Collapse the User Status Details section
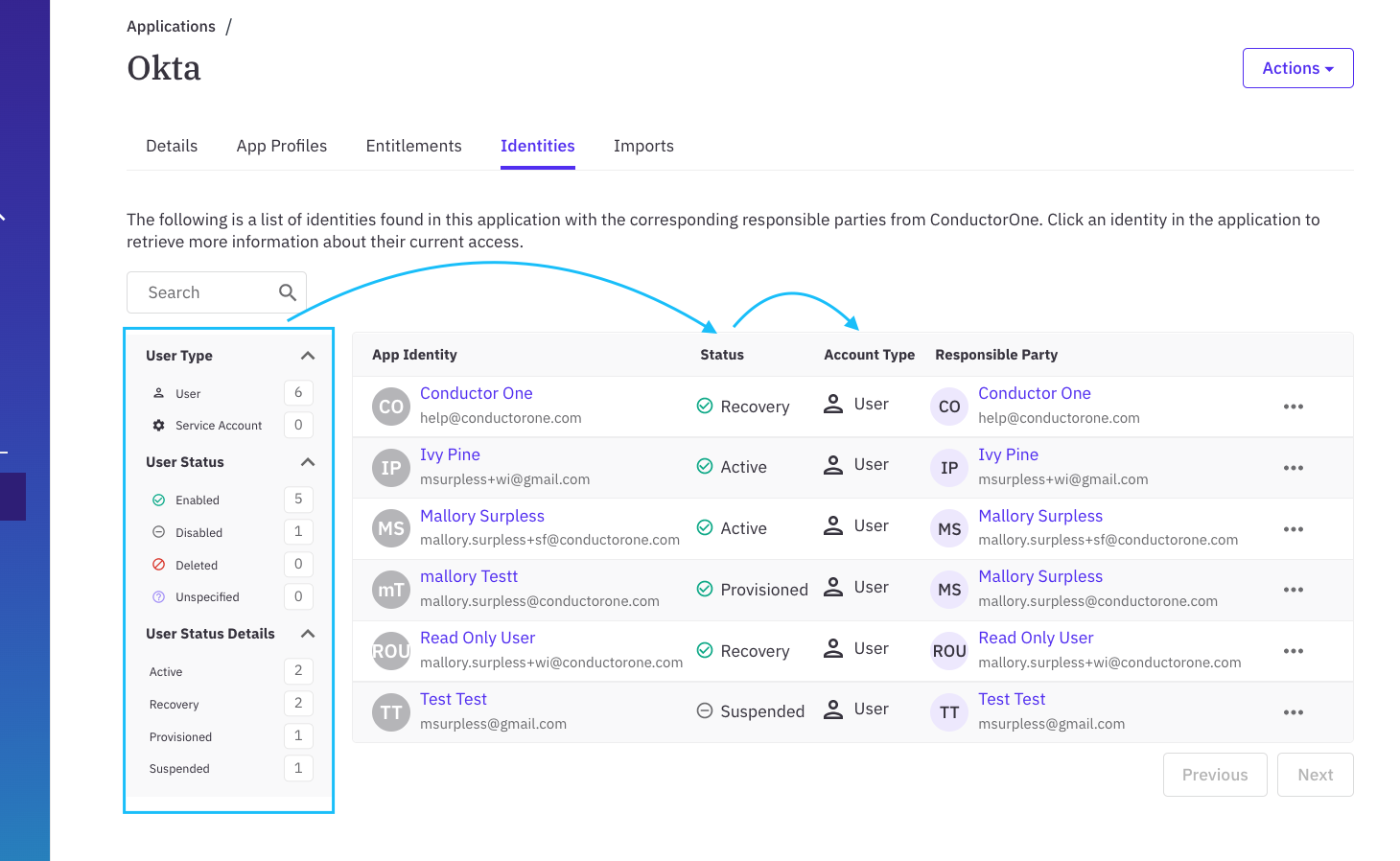Image resolution: width=1400 pixels, height=861 pixels. tap(308, 634)
